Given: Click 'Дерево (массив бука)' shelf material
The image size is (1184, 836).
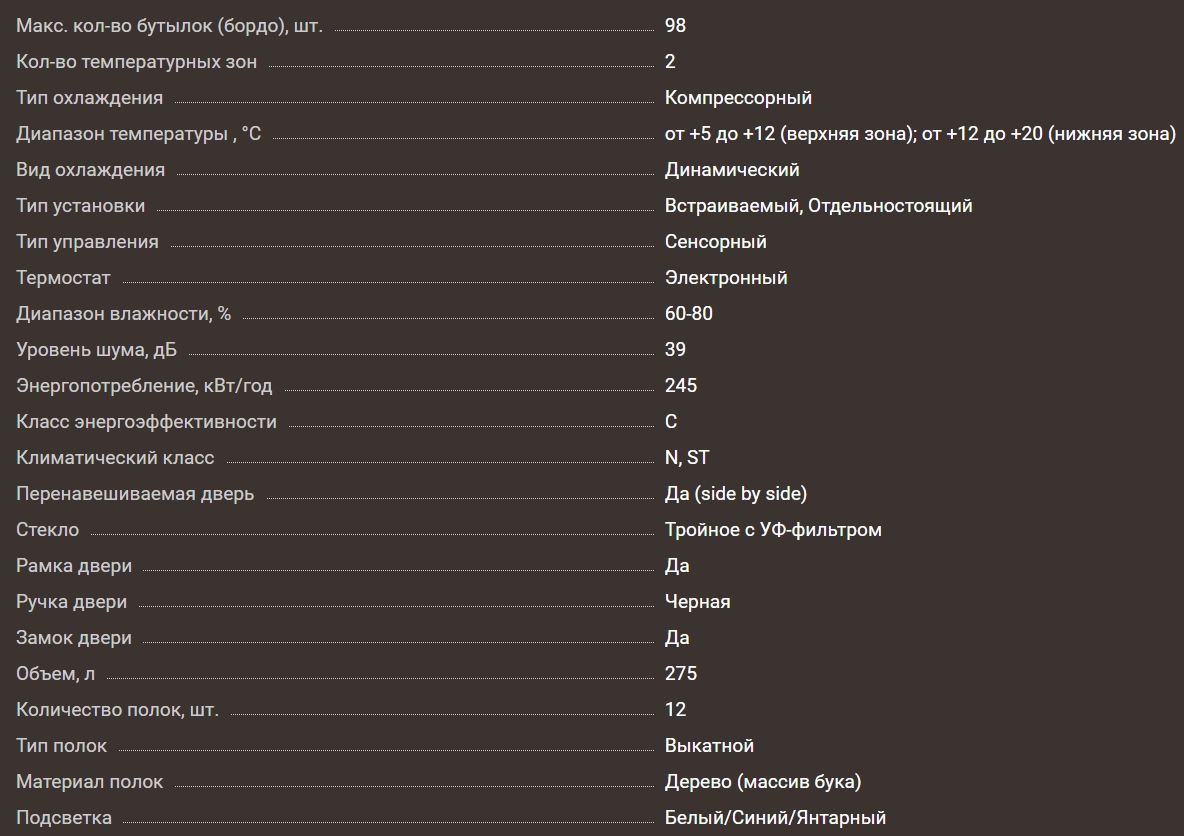Looking at the screenshot, I should [x=762, y=782].
